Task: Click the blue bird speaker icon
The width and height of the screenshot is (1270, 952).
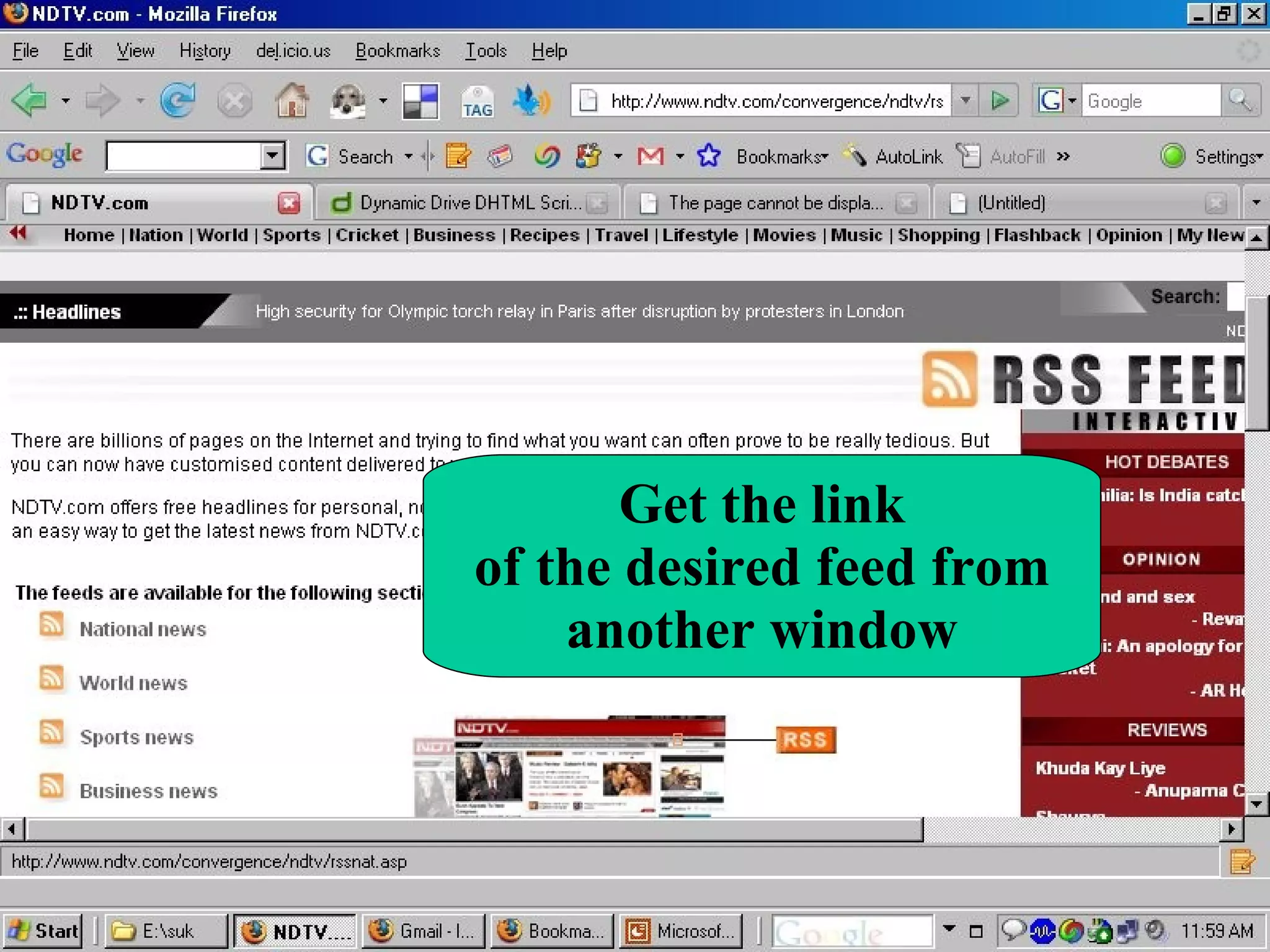Action: (531, 101)
